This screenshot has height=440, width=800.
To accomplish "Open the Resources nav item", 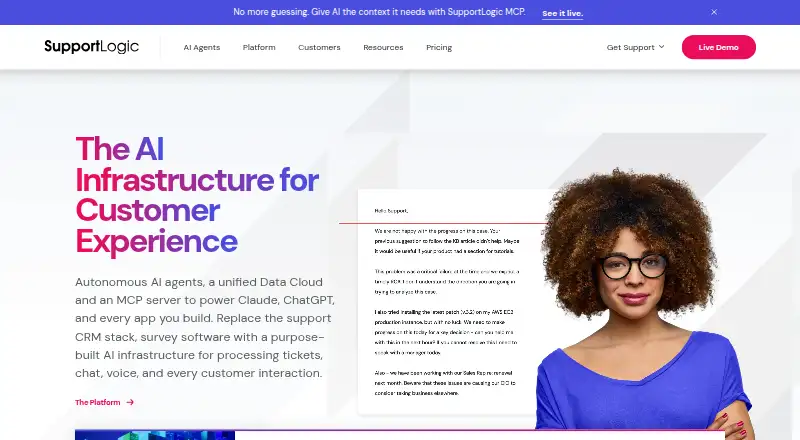I will click(x=383, y=47).
